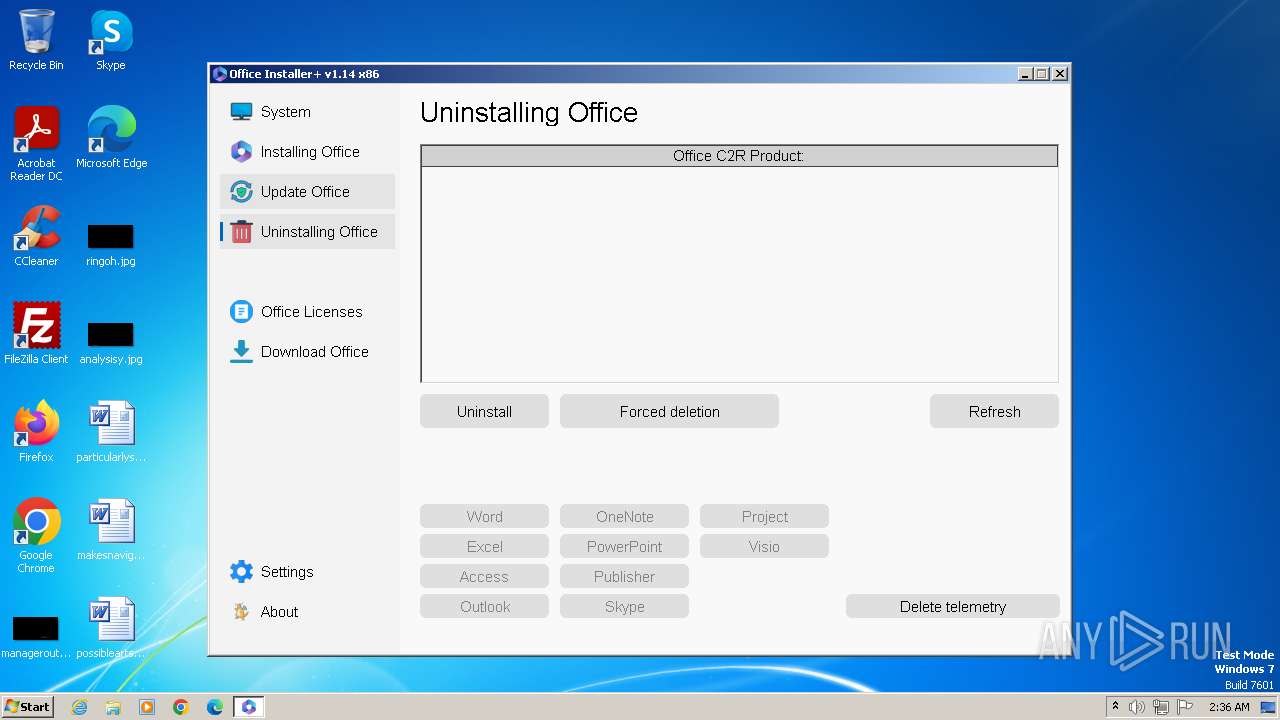1280x720 pixels.
Task: Open Internet Explorer from the taskbar
Action: pos(79,707)
